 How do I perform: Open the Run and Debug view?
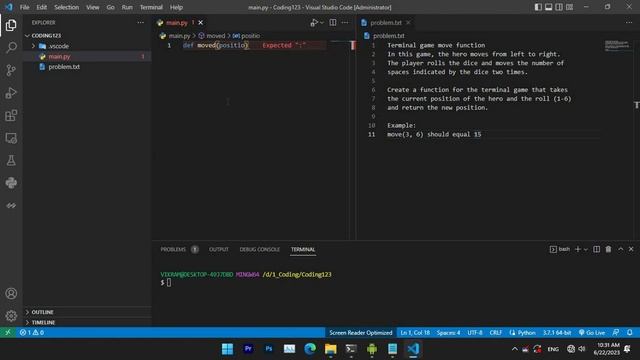(x=11, y=93)
